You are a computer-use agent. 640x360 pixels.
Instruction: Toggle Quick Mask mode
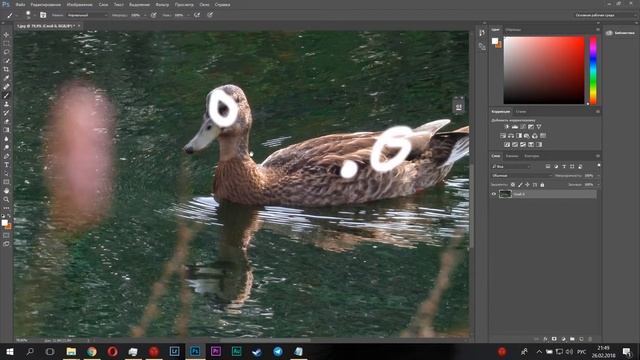6,236
